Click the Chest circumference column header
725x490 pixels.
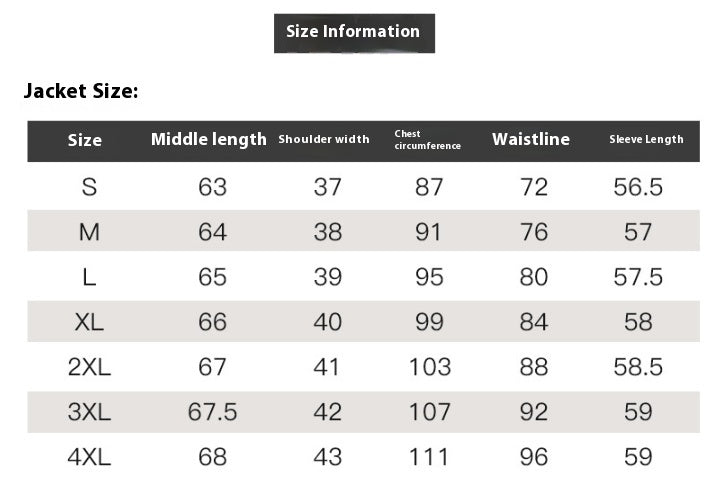coord(427,140)
